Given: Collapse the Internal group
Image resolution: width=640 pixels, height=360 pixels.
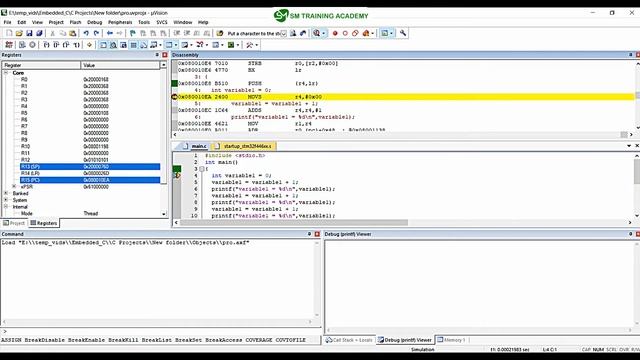Looking at the screenshot, I should [x=6, y=207].
